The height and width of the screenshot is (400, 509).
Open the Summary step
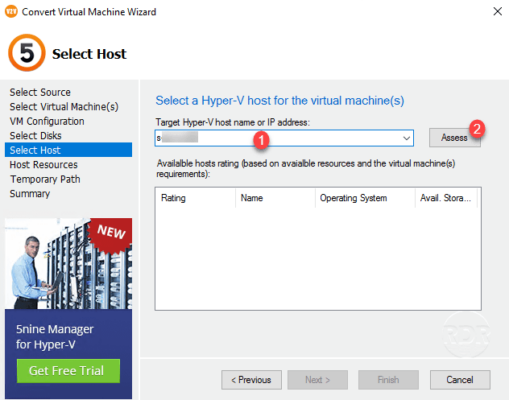click(30, 194)
